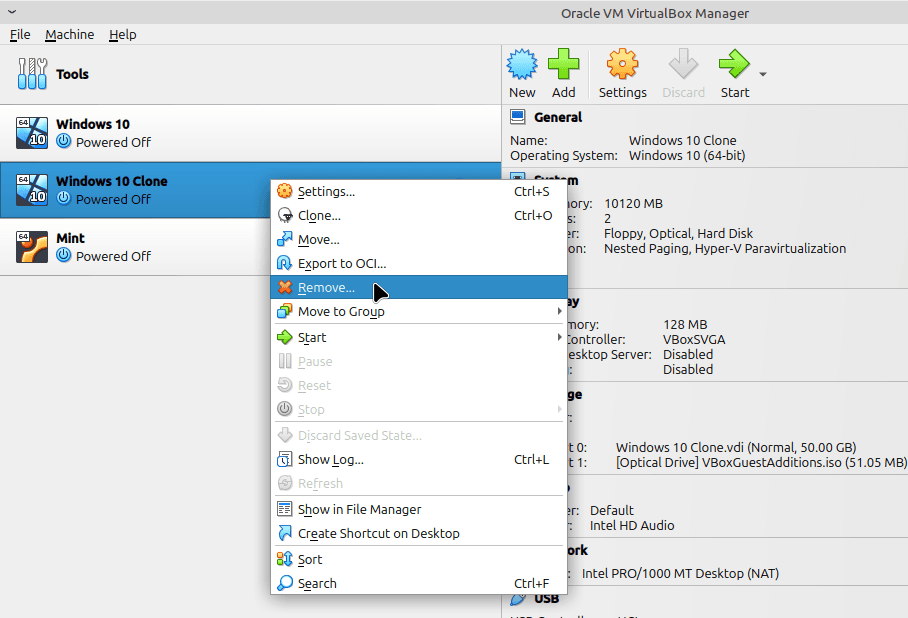The image size is (908, 618).
Task: Click the Remove X icon in the context menu
Action: point(284,287)
